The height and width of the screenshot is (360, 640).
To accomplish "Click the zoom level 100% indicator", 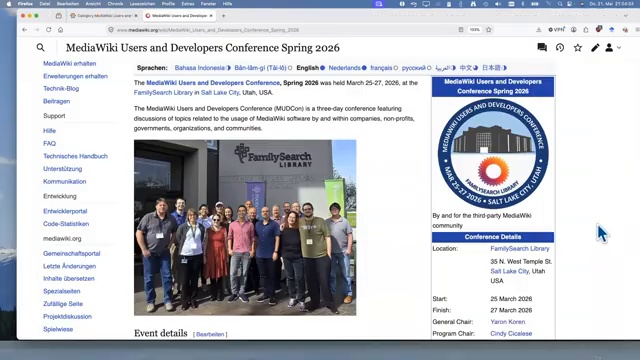I will tap(474, 30).
